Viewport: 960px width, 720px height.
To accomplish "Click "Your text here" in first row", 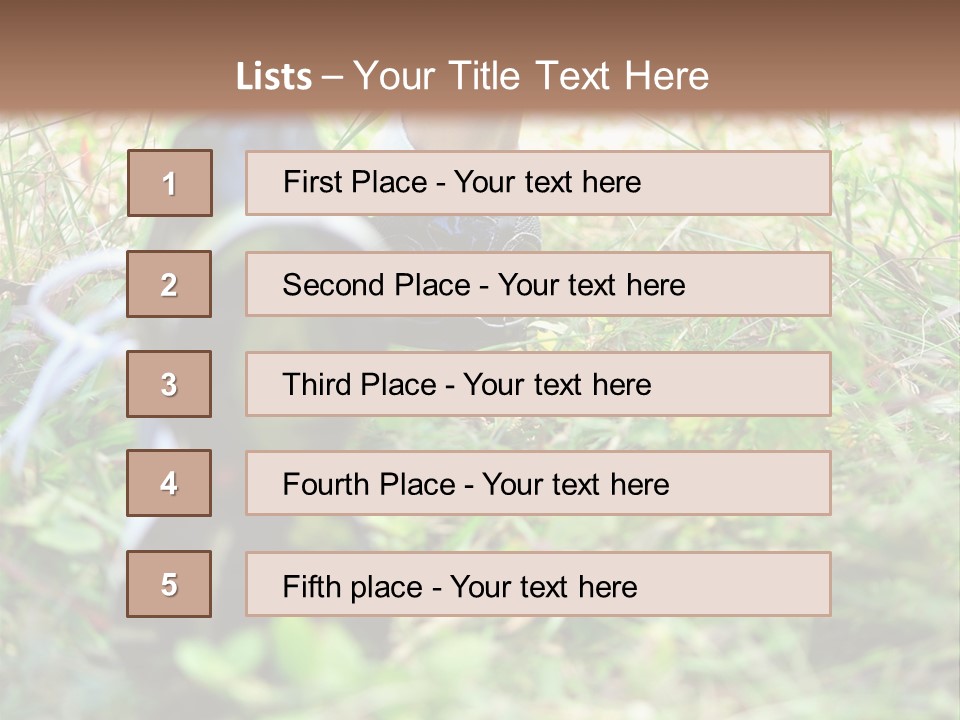I will tap(547, 182).
